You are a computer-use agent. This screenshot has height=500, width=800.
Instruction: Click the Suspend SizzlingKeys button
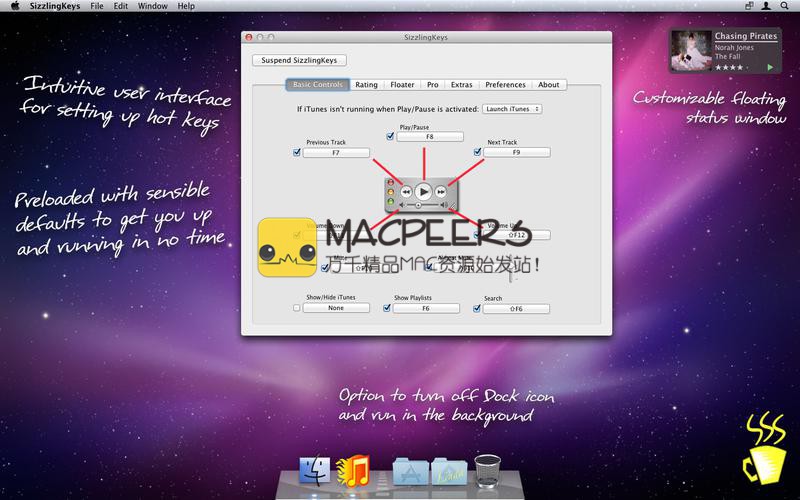pos(299,60)
